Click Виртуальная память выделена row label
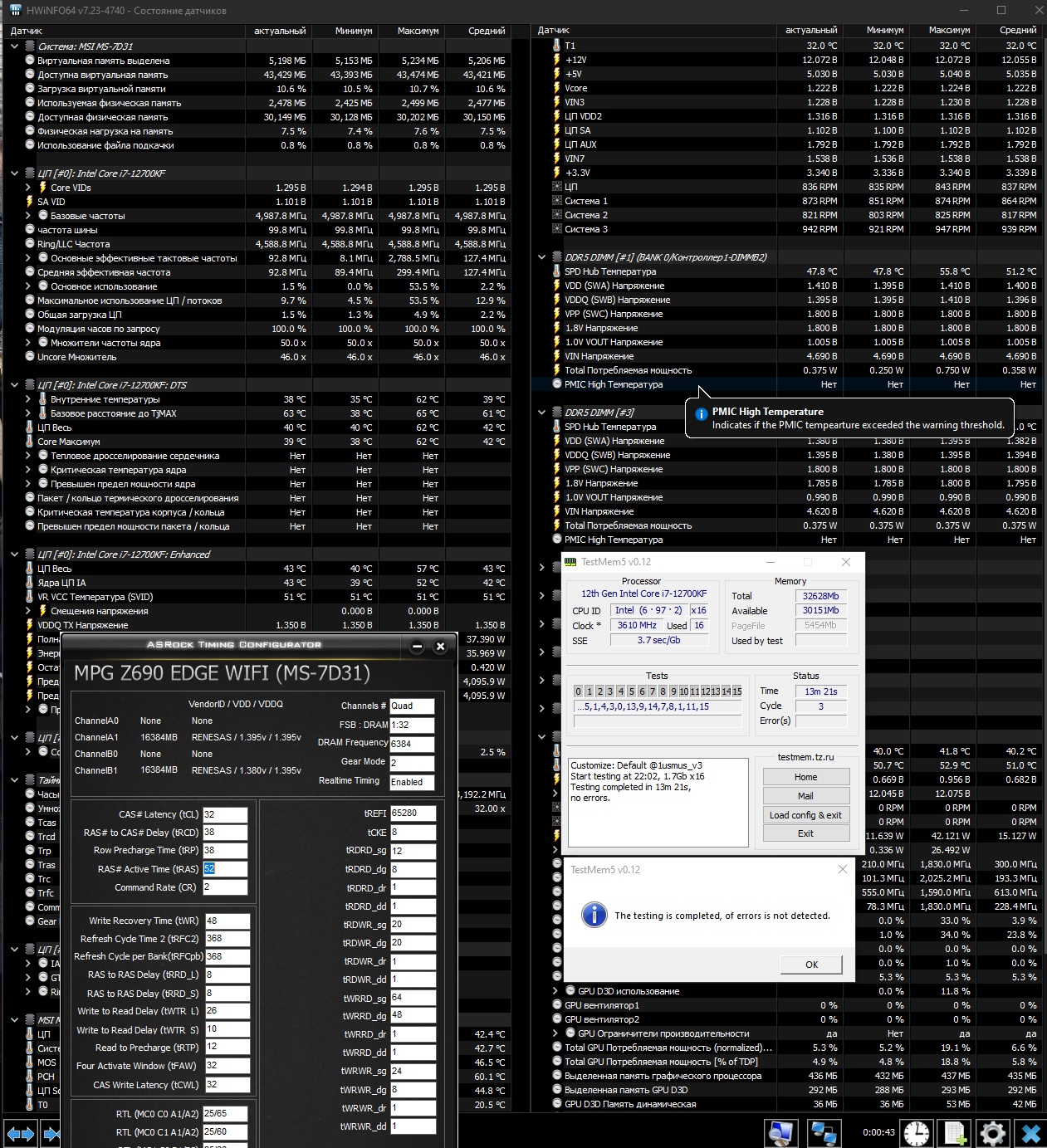 [x=103, y=61]
